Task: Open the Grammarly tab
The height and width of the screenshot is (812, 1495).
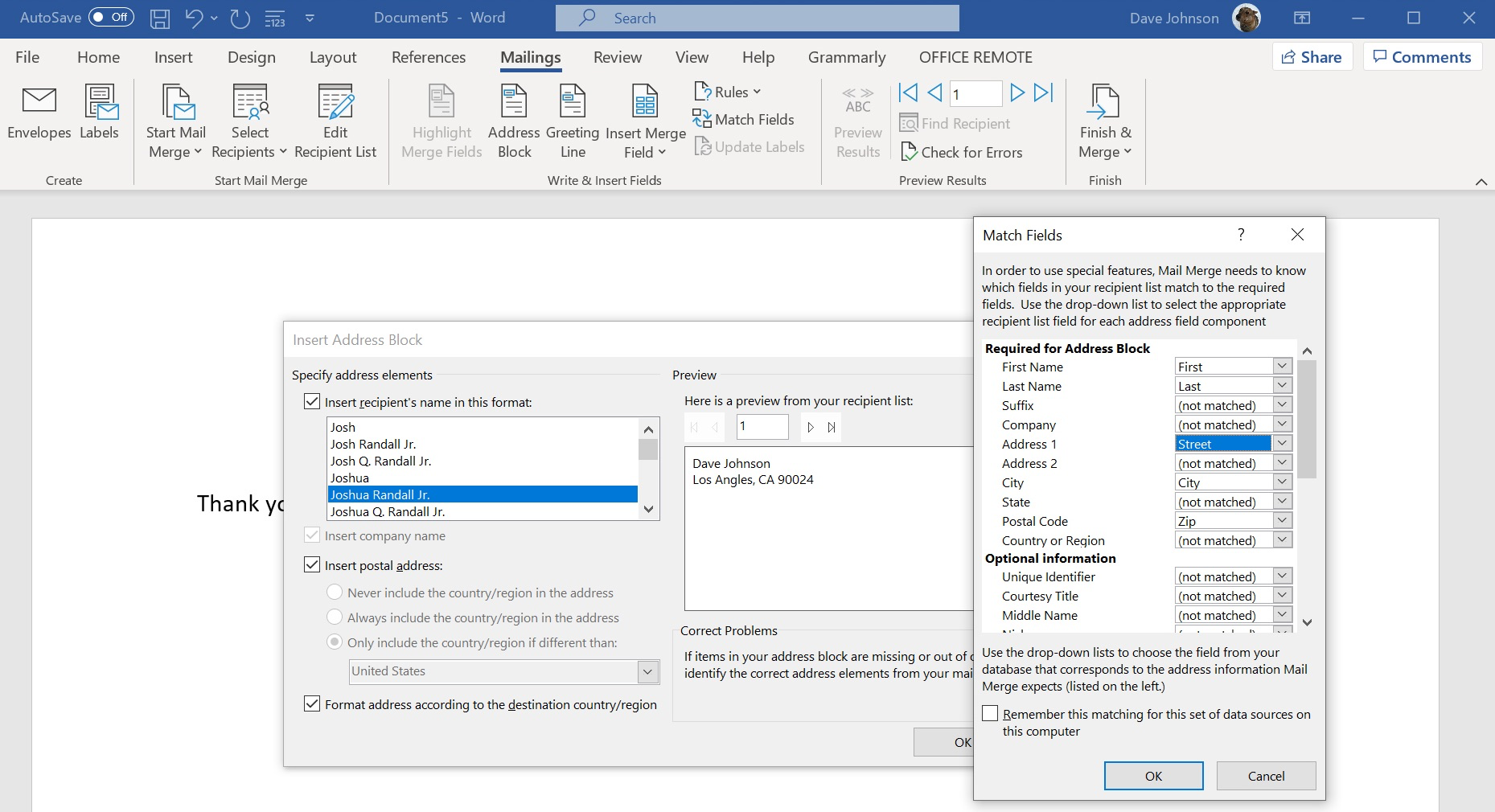Action: 847,57
